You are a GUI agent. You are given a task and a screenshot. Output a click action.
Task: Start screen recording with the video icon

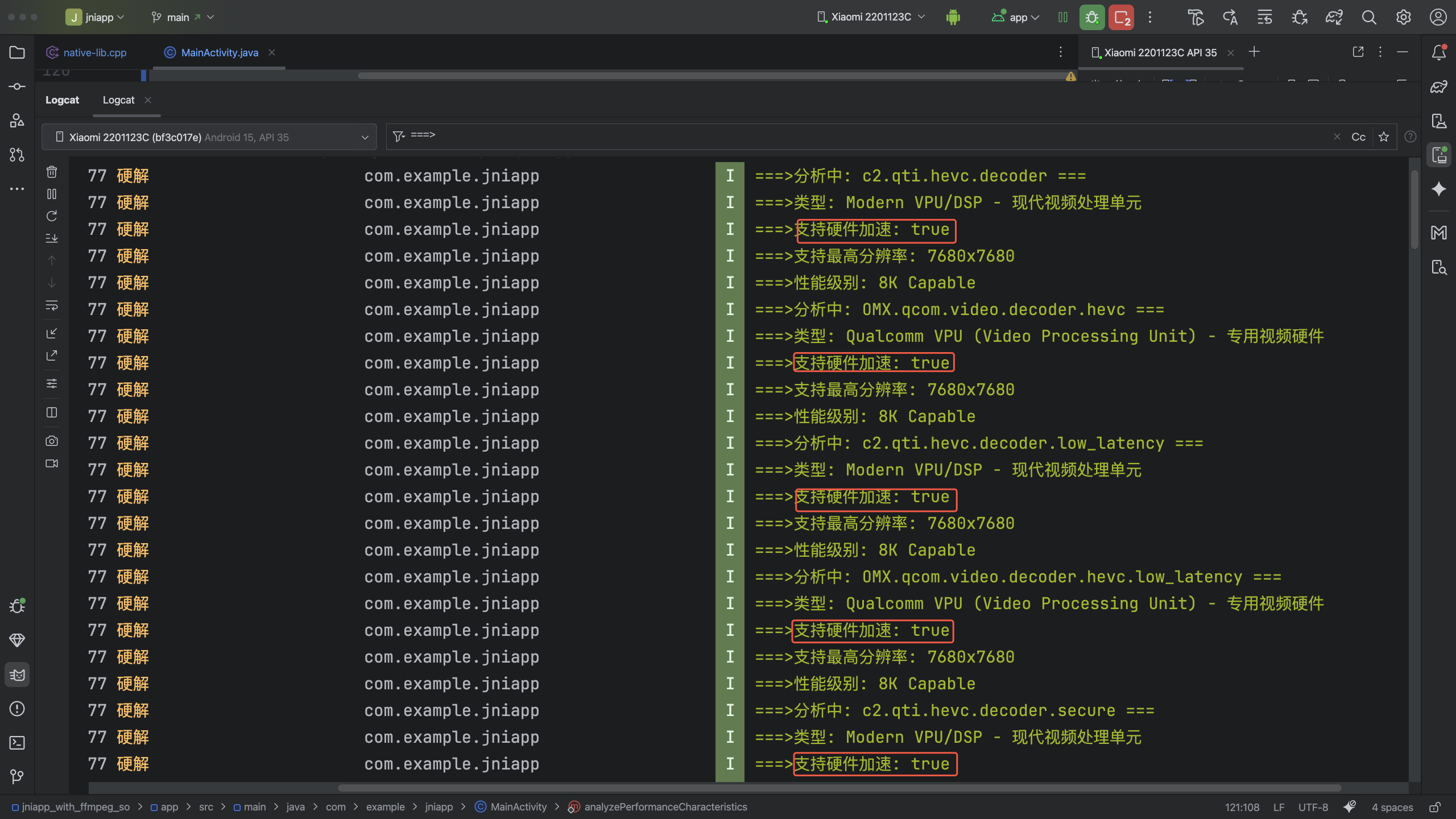click(52, 464)
